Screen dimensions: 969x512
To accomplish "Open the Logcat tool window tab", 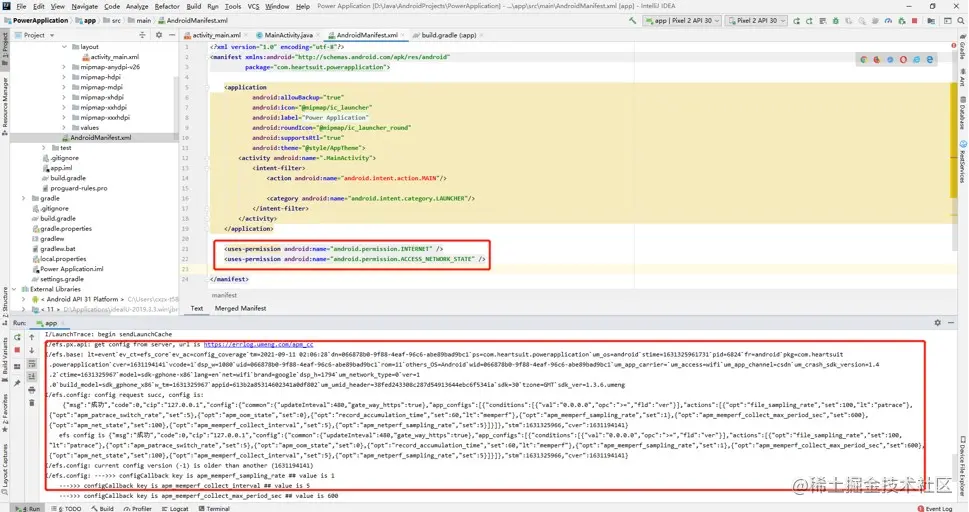I will (x=175, y=508).
